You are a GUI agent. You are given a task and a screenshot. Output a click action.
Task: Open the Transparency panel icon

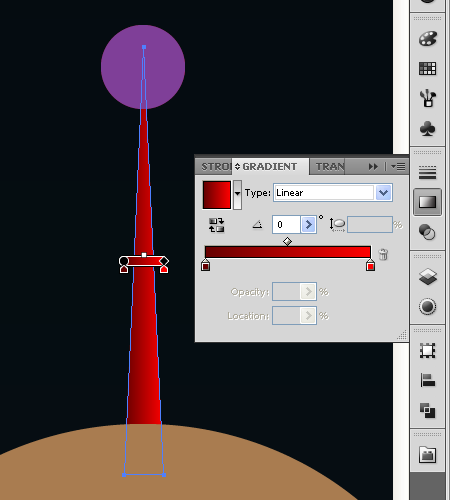tap(427, 232)
